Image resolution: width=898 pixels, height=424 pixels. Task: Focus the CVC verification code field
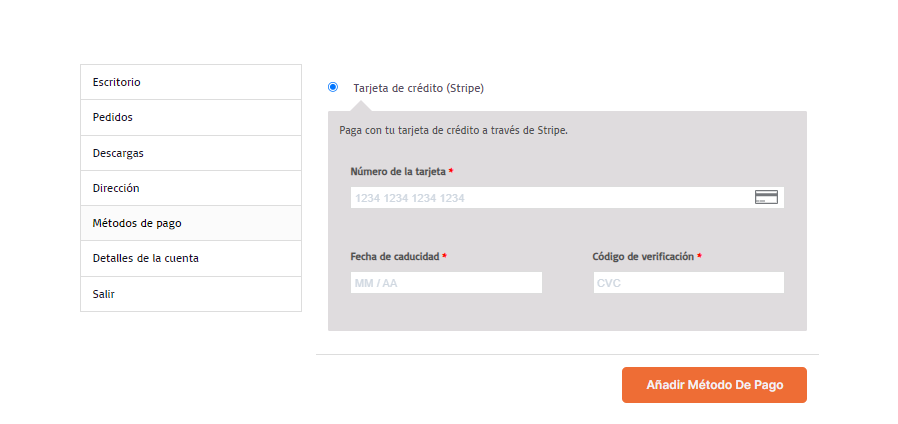[x=688, y=282]
